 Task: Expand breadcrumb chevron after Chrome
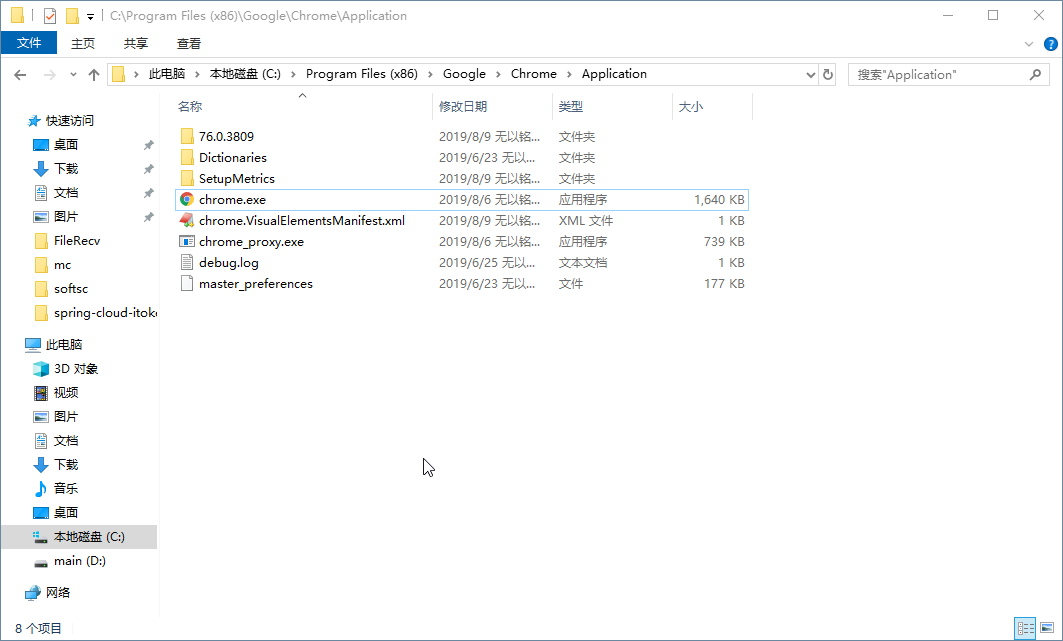pos(569,74)
